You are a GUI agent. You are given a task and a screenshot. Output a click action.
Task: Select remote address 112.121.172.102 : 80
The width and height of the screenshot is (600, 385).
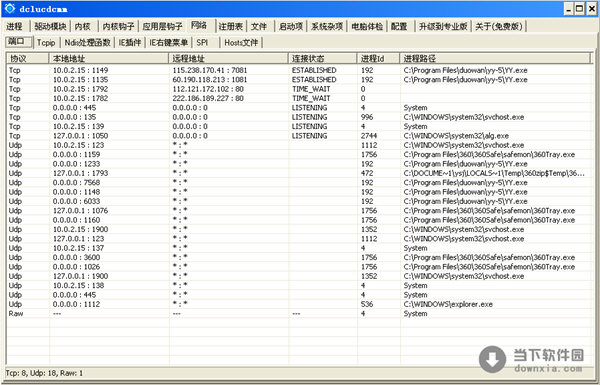[208, 89]
